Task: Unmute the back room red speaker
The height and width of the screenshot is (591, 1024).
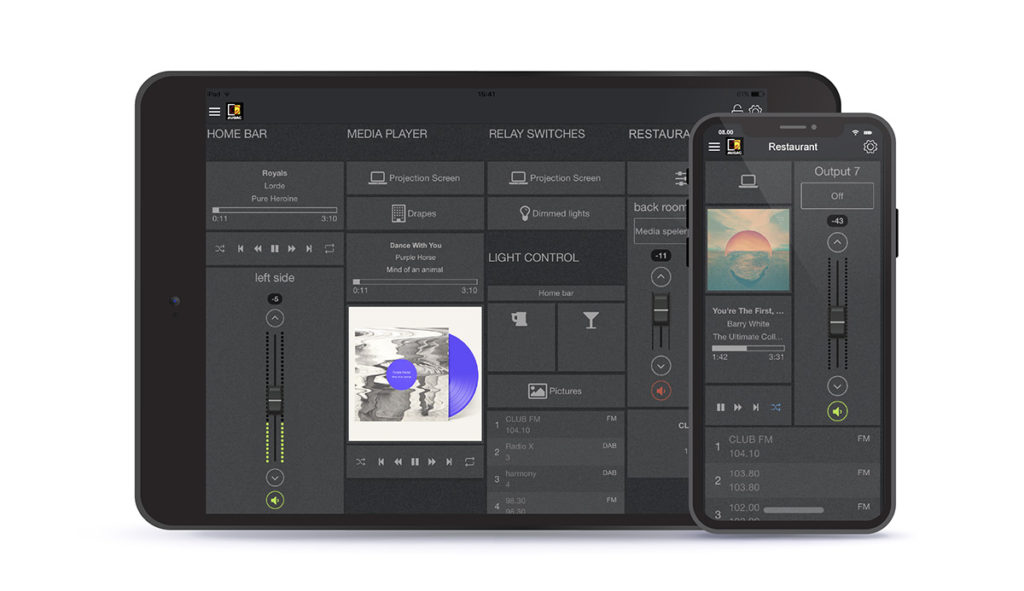Action: click(661, 391)
